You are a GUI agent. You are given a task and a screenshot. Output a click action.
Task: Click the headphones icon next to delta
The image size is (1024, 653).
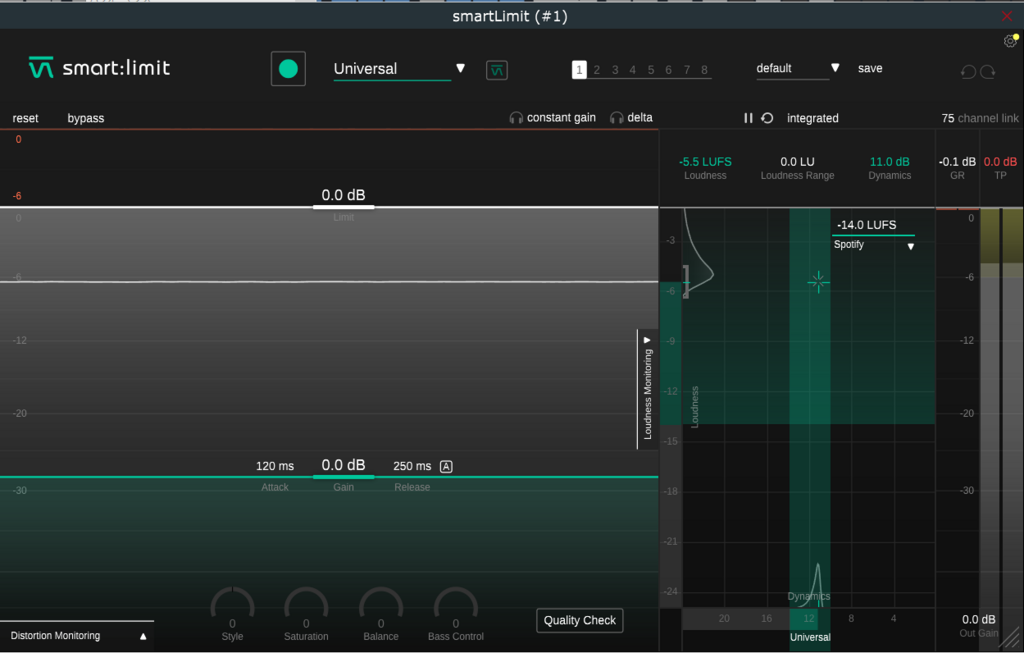click(616, 118)
